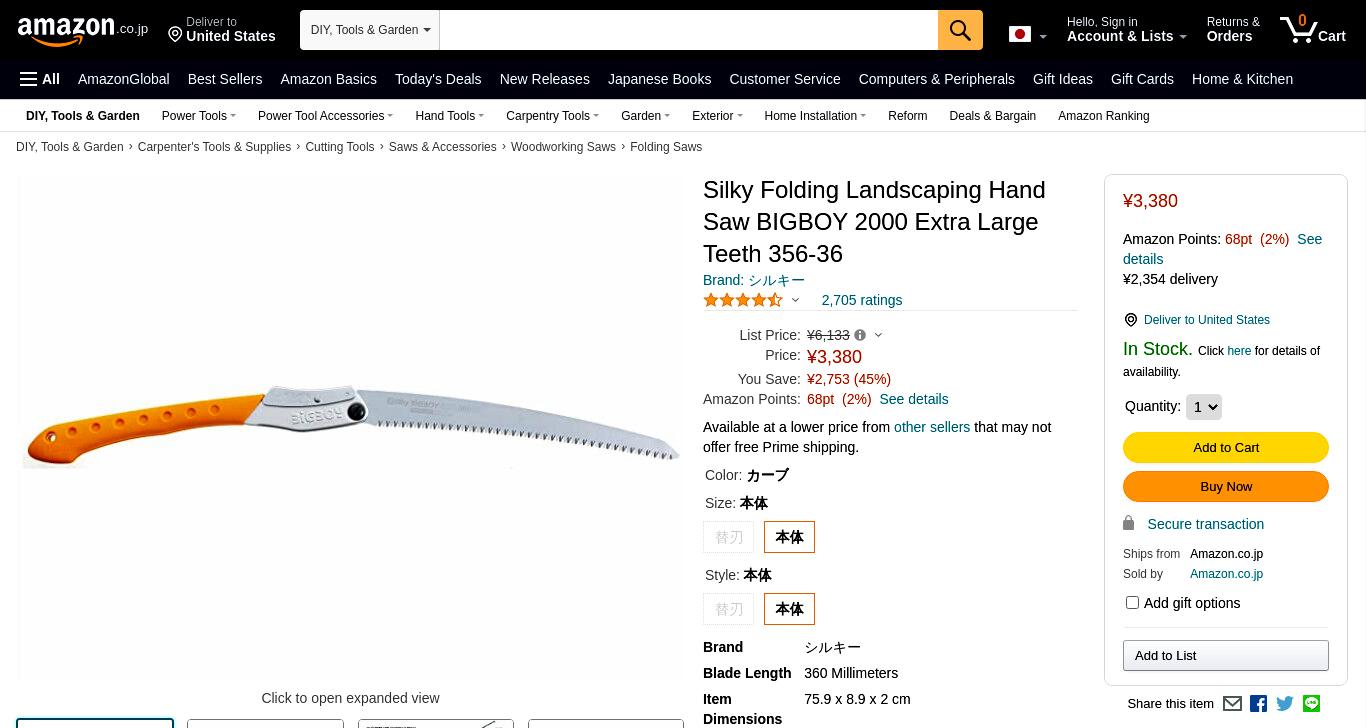The width and height of the screenshot is (1366, 728).
Task: Select the 本体 Size option
Action: click(x=789, y=537)
